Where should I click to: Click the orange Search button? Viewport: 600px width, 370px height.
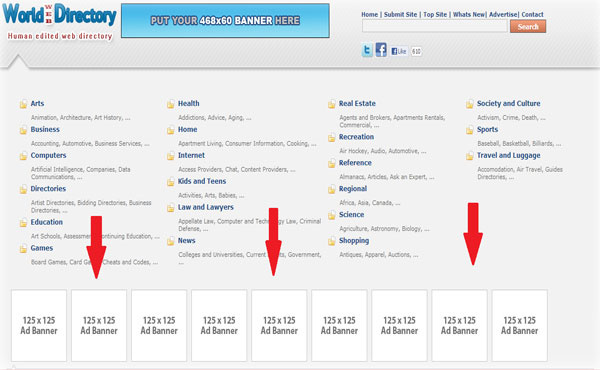(528, 26)
